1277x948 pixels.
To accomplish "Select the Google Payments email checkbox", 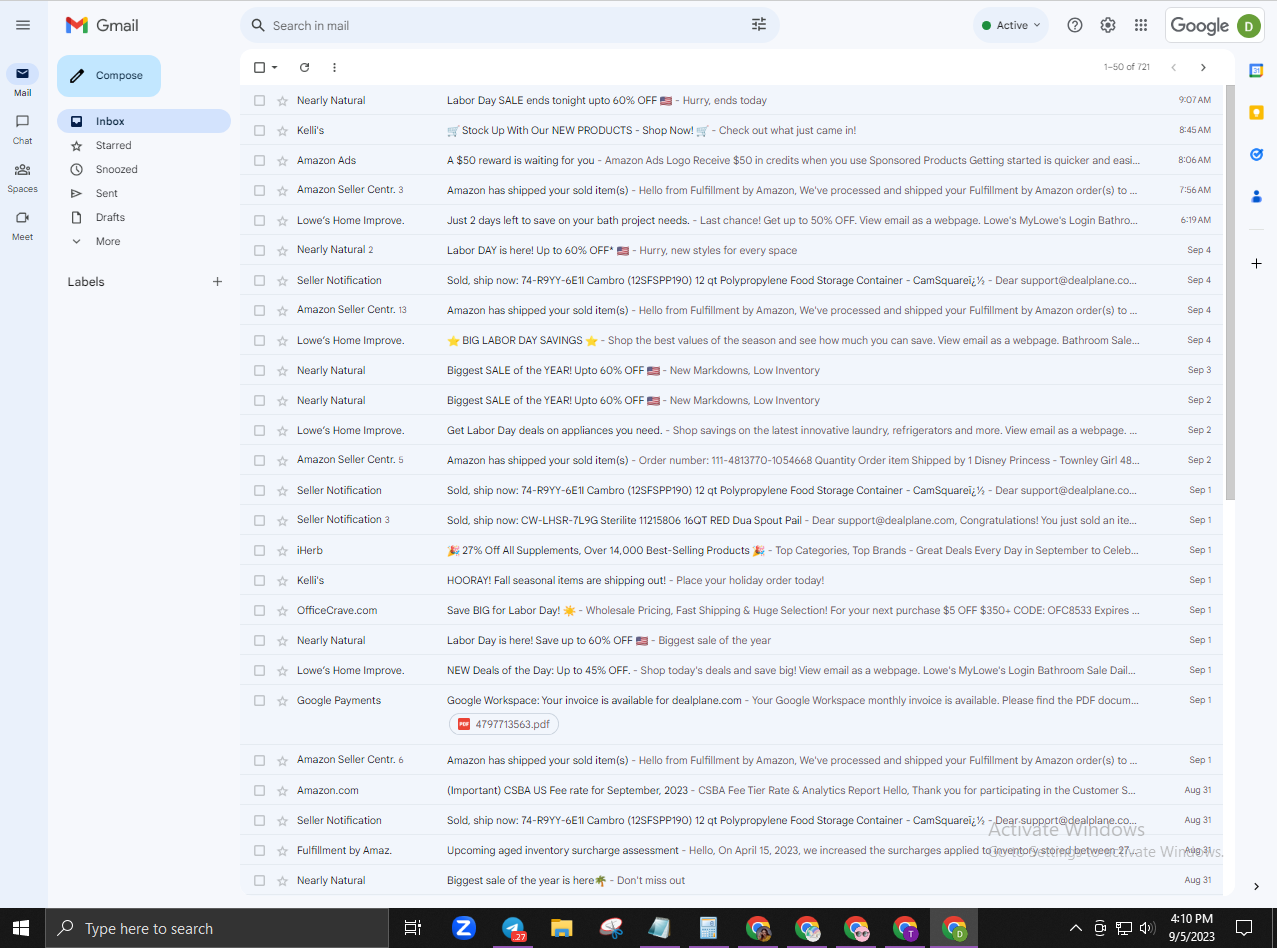I will 260,700.
